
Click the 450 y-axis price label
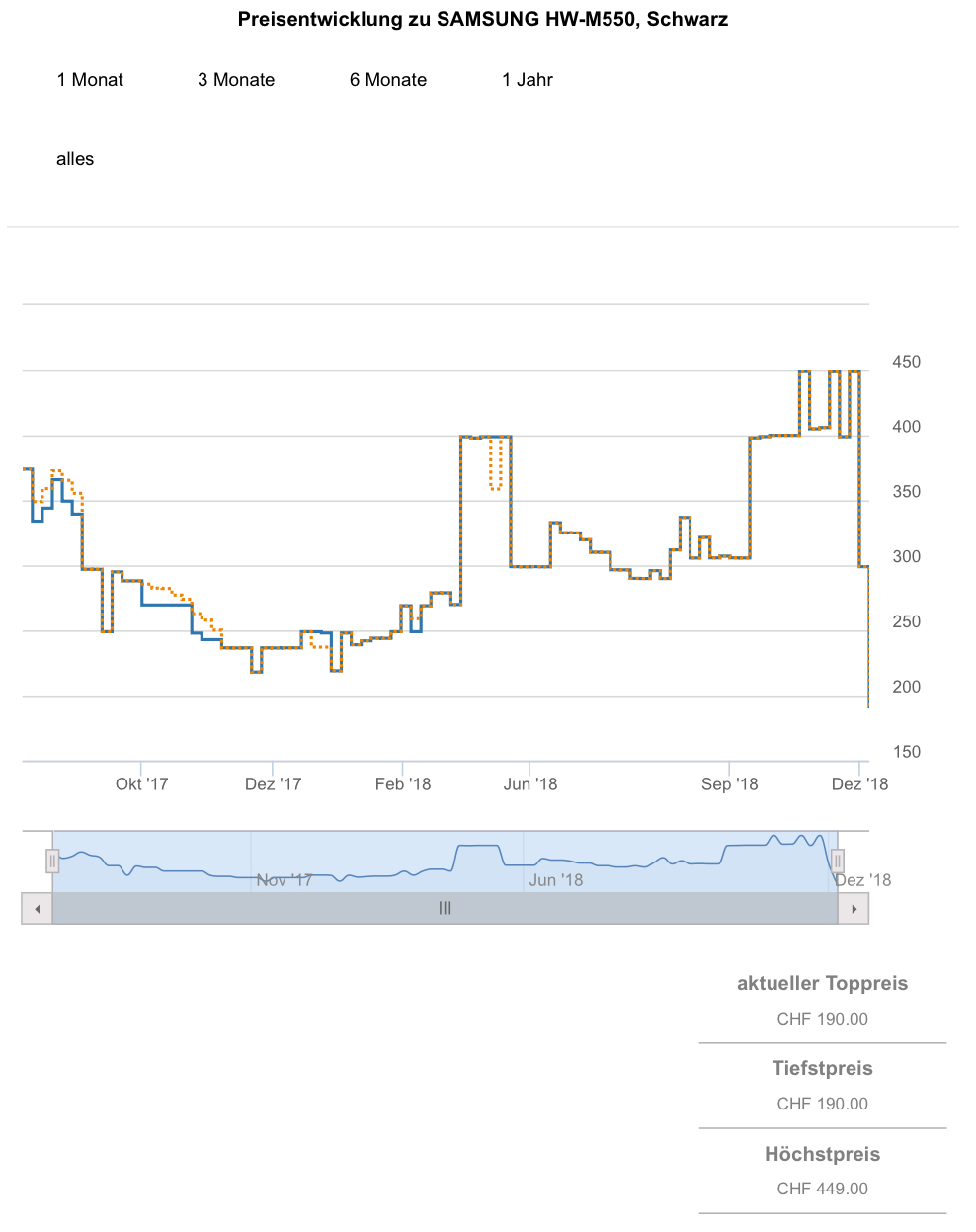click(x=906, y=362)
